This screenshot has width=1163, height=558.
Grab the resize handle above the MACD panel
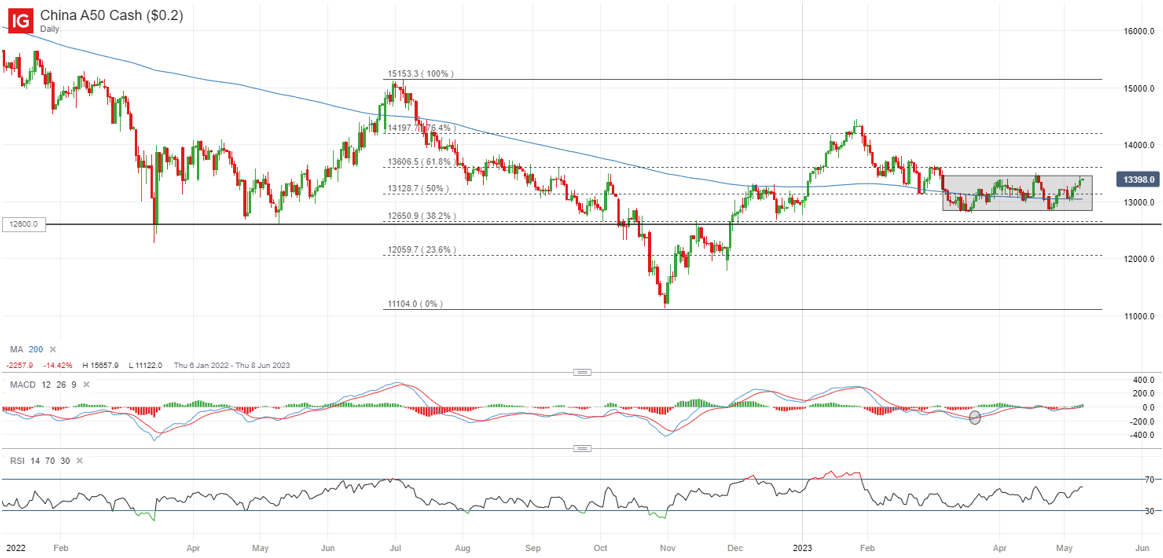click(582, 372)
